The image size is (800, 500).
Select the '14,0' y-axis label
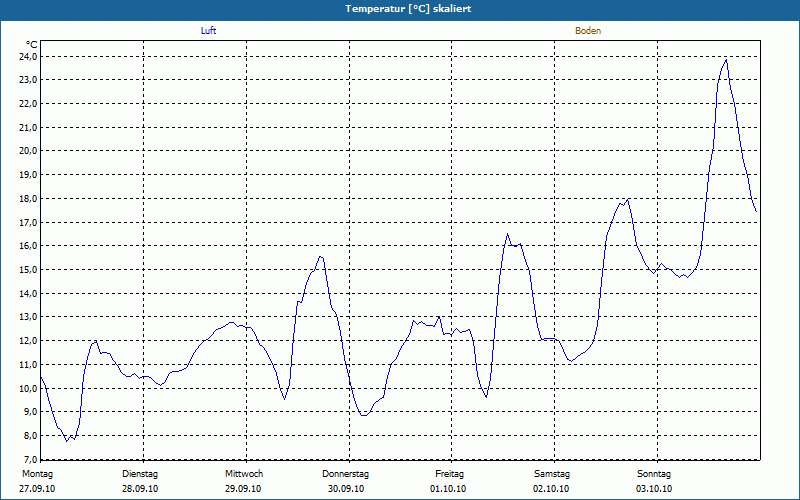[28, 293]
